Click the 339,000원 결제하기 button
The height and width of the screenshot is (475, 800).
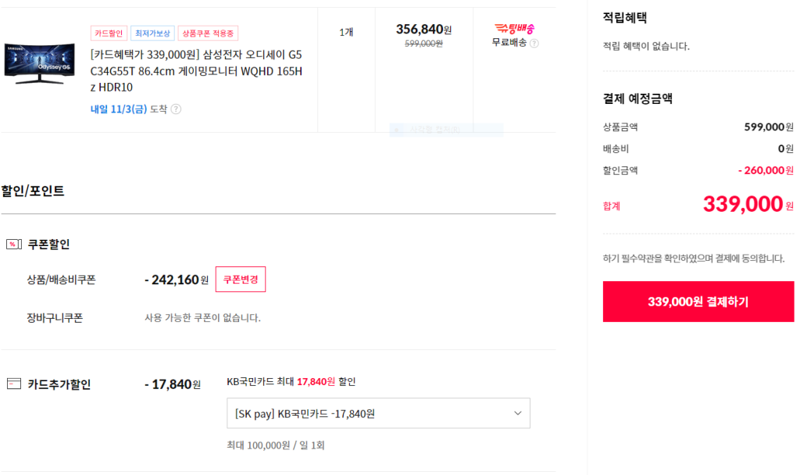click(698, 302)
